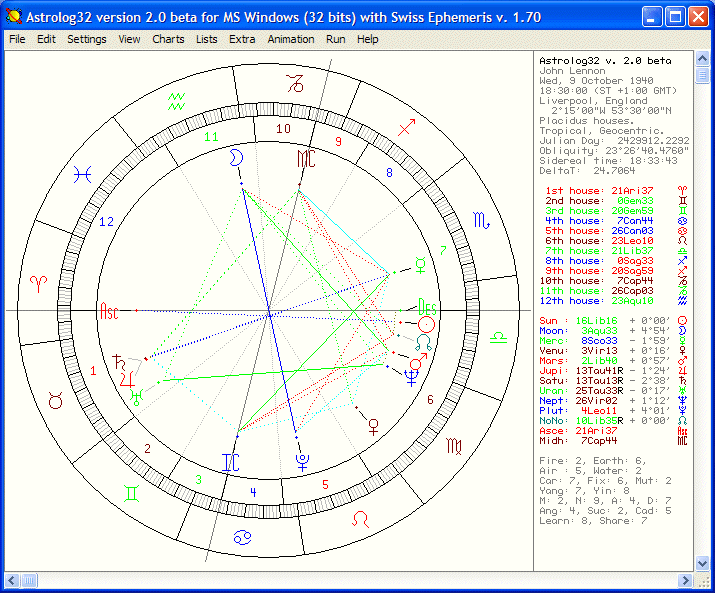Open the Animation menu
The height and width of the screenshot is (593, 715).
291,39
